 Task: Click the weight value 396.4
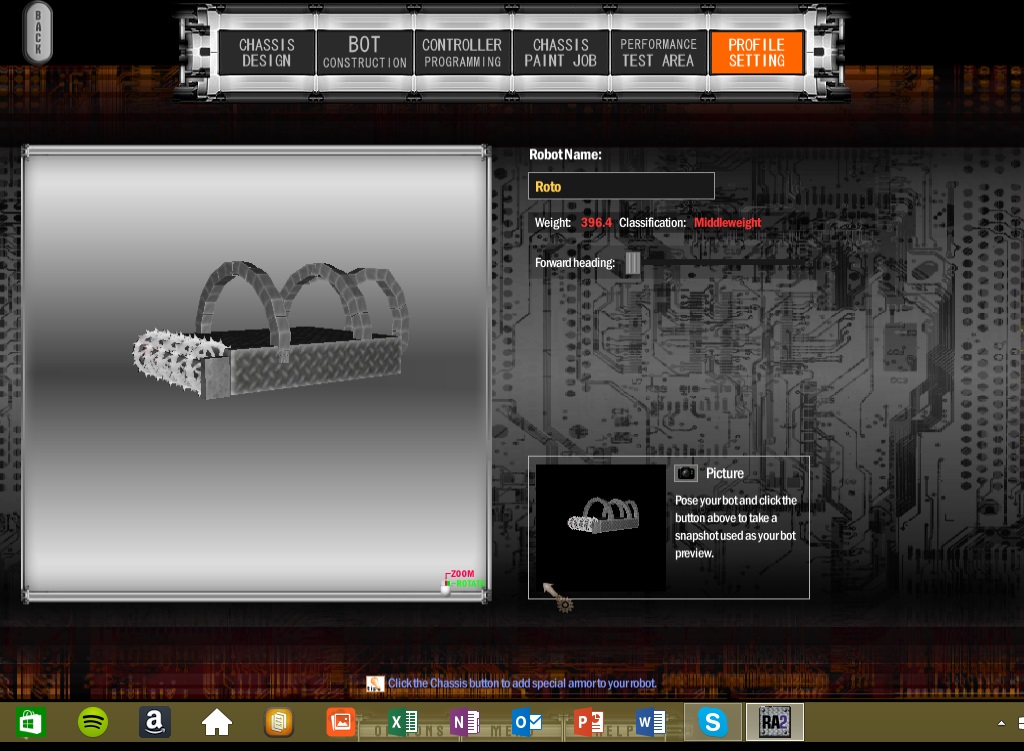(596, 223)
